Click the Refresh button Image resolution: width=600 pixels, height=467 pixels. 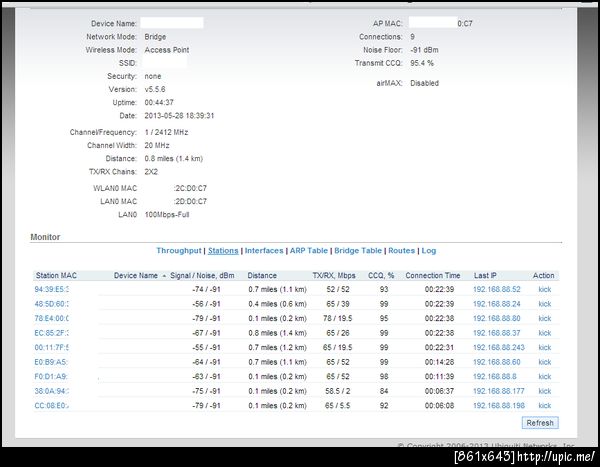pos(540,423)
